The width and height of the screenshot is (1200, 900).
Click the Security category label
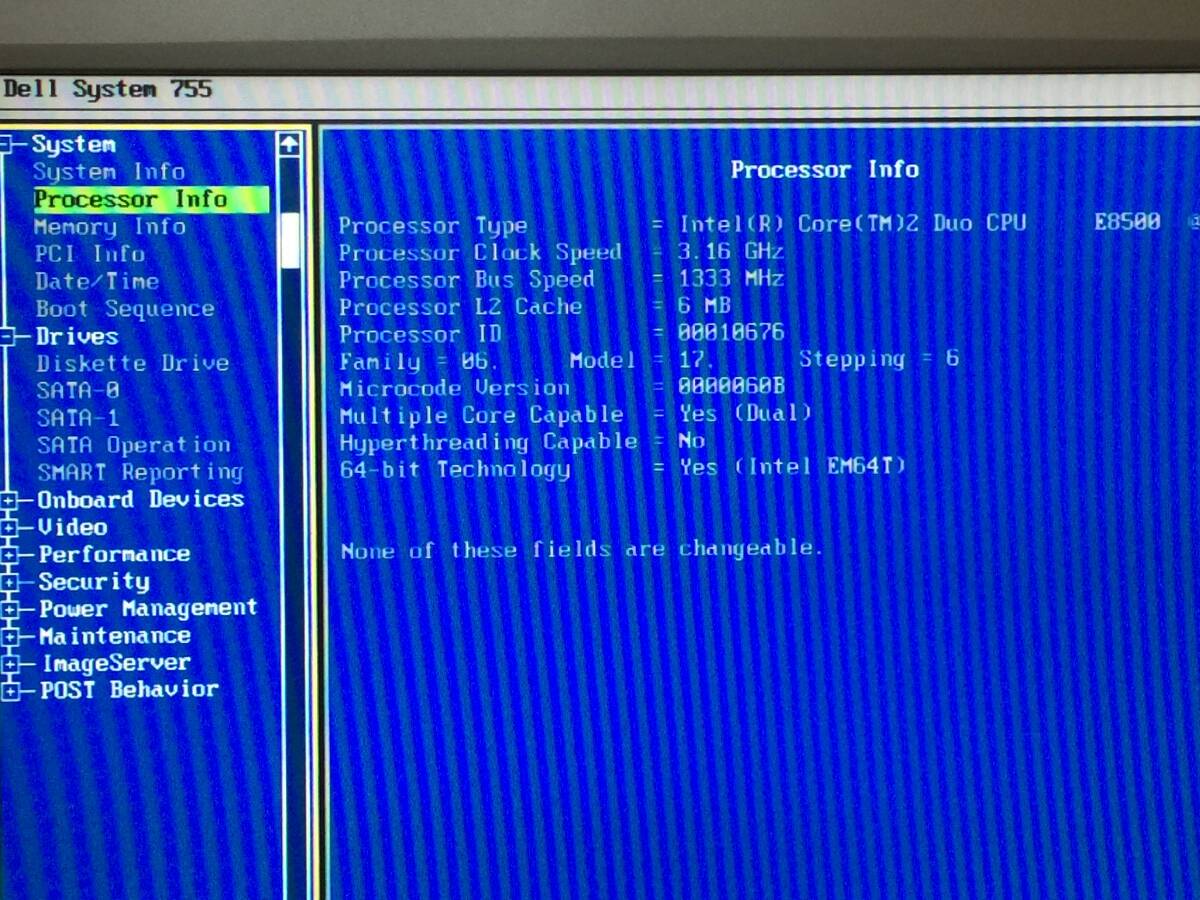(x=94, y=582)
